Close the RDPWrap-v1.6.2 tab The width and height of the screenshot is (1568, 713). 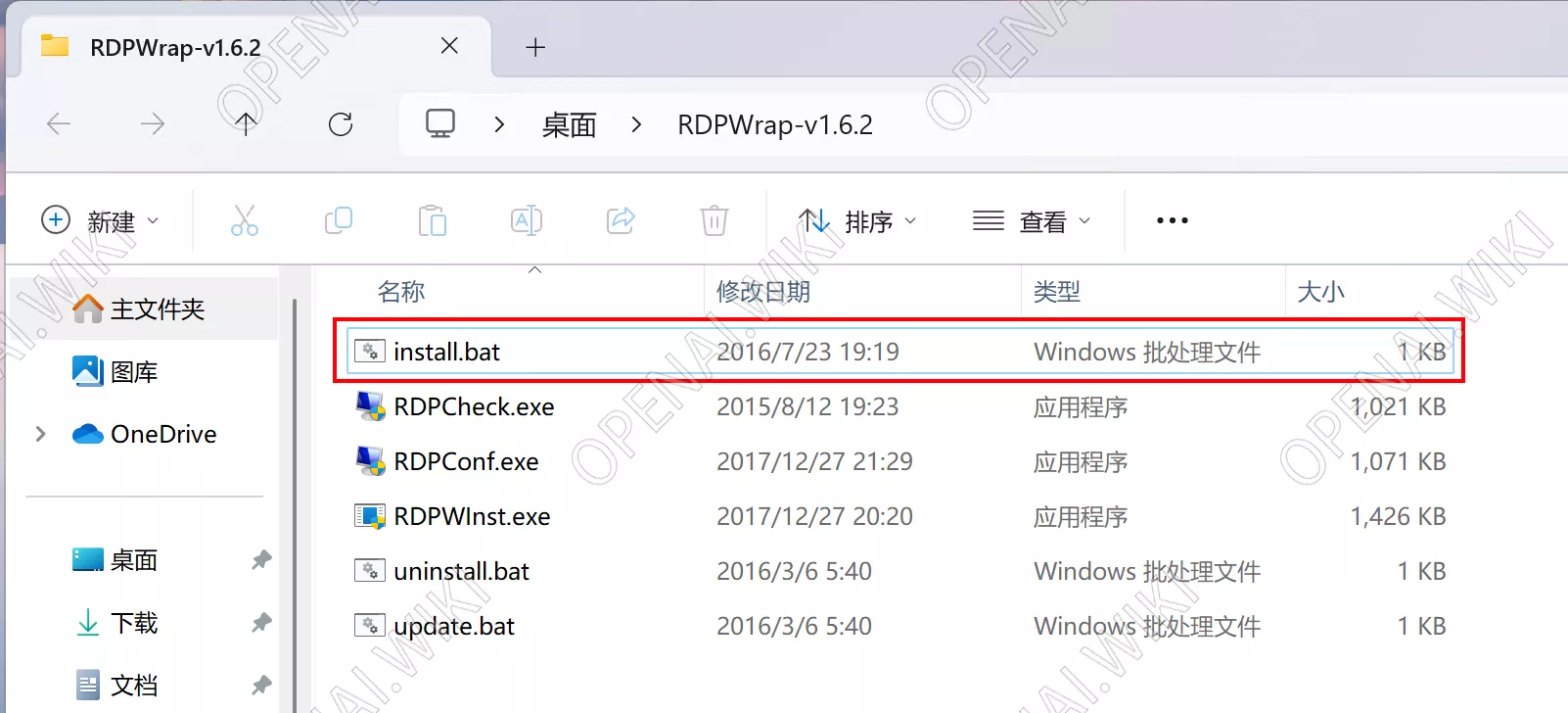(x=449, y=46)
